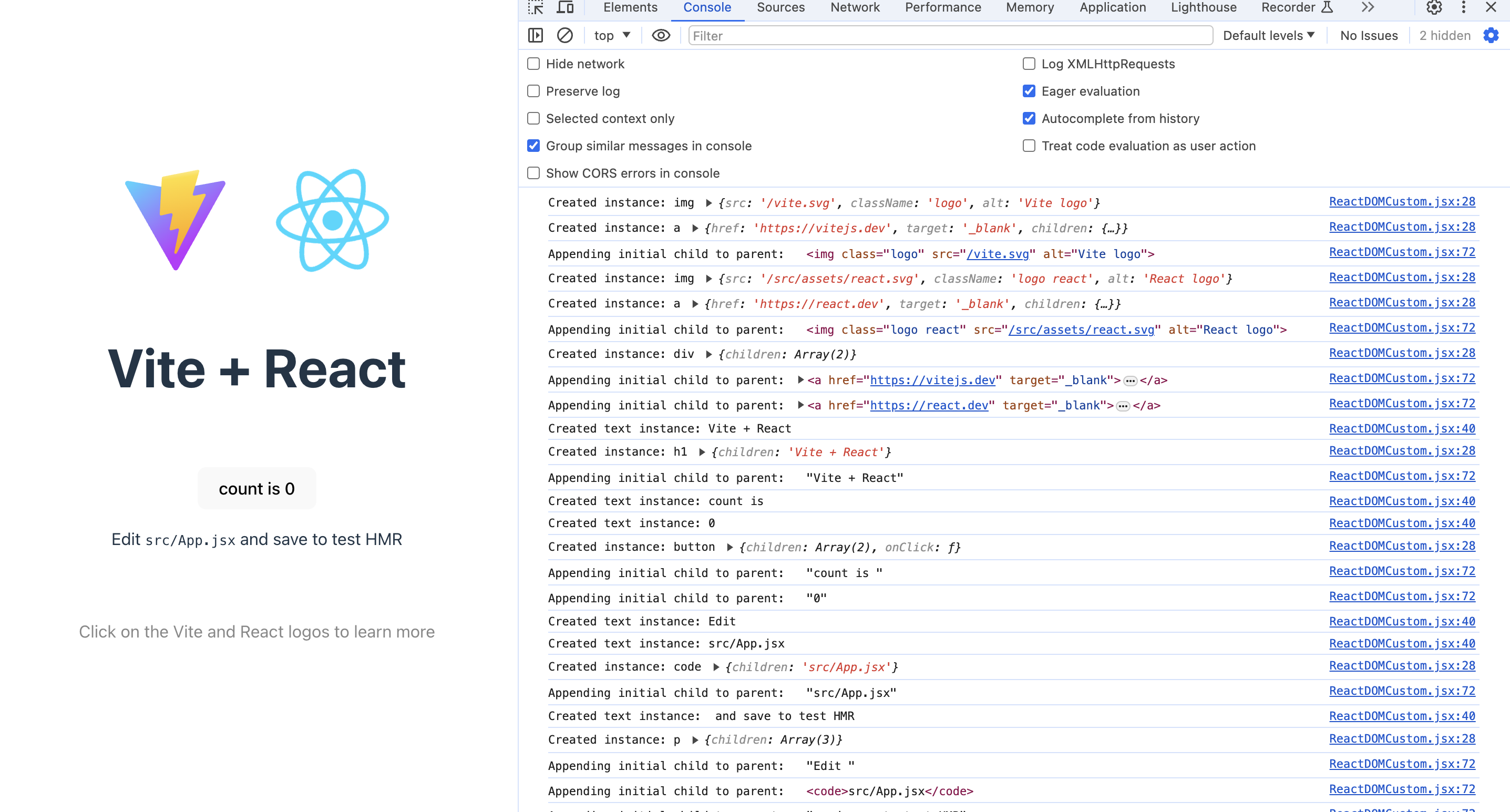Open the top context dropdown

click(612, 35)
